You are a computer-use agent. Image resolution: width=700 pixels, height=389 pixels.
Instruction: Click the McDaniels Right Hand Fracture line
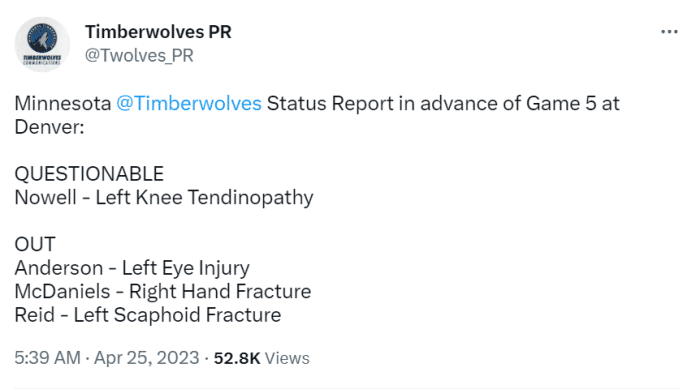[162, 292]
